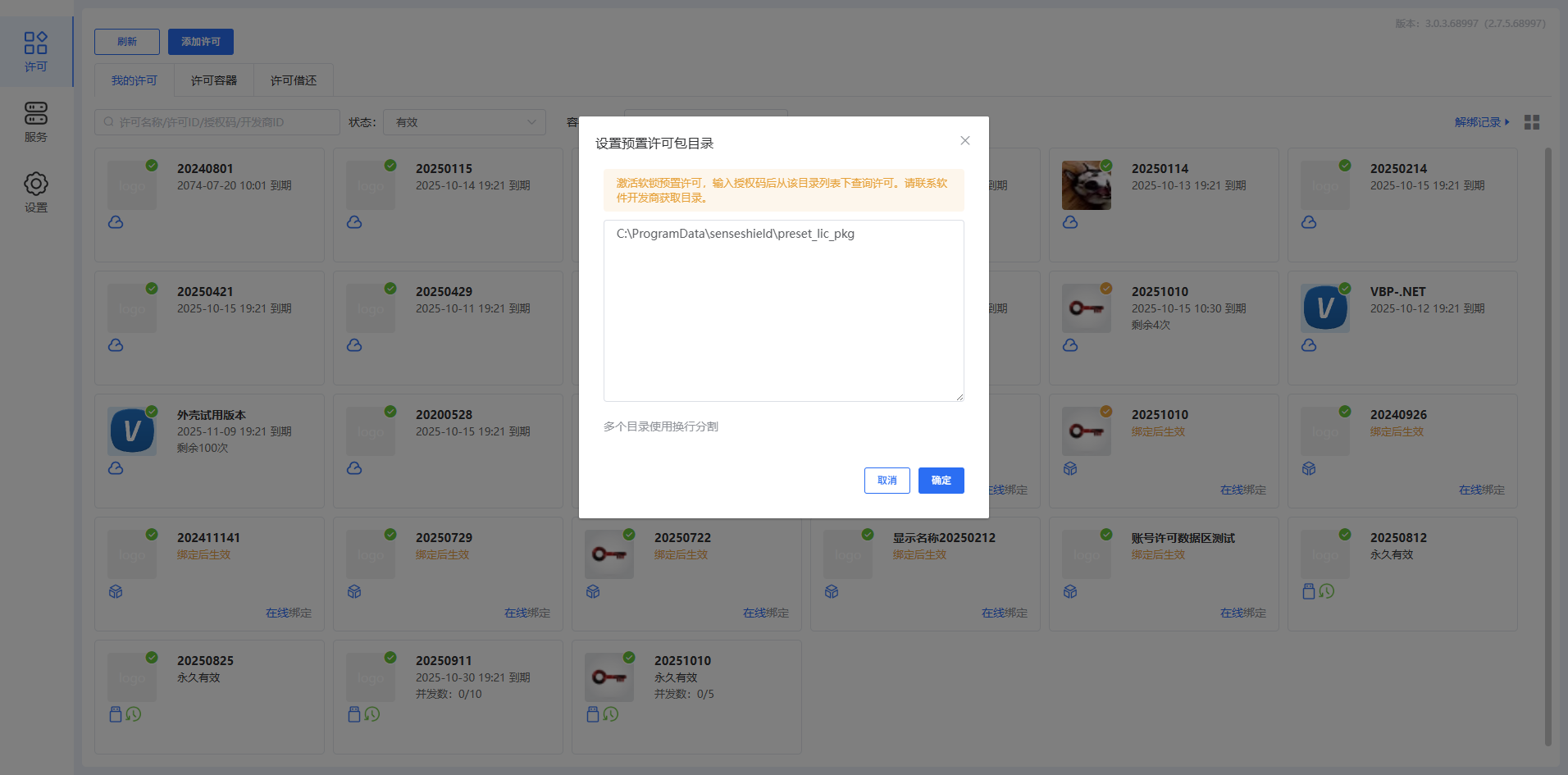1568x775 pixels.
Task: Click 在线绑定 on 202411141 card
Action: click(x=289, y=613)
